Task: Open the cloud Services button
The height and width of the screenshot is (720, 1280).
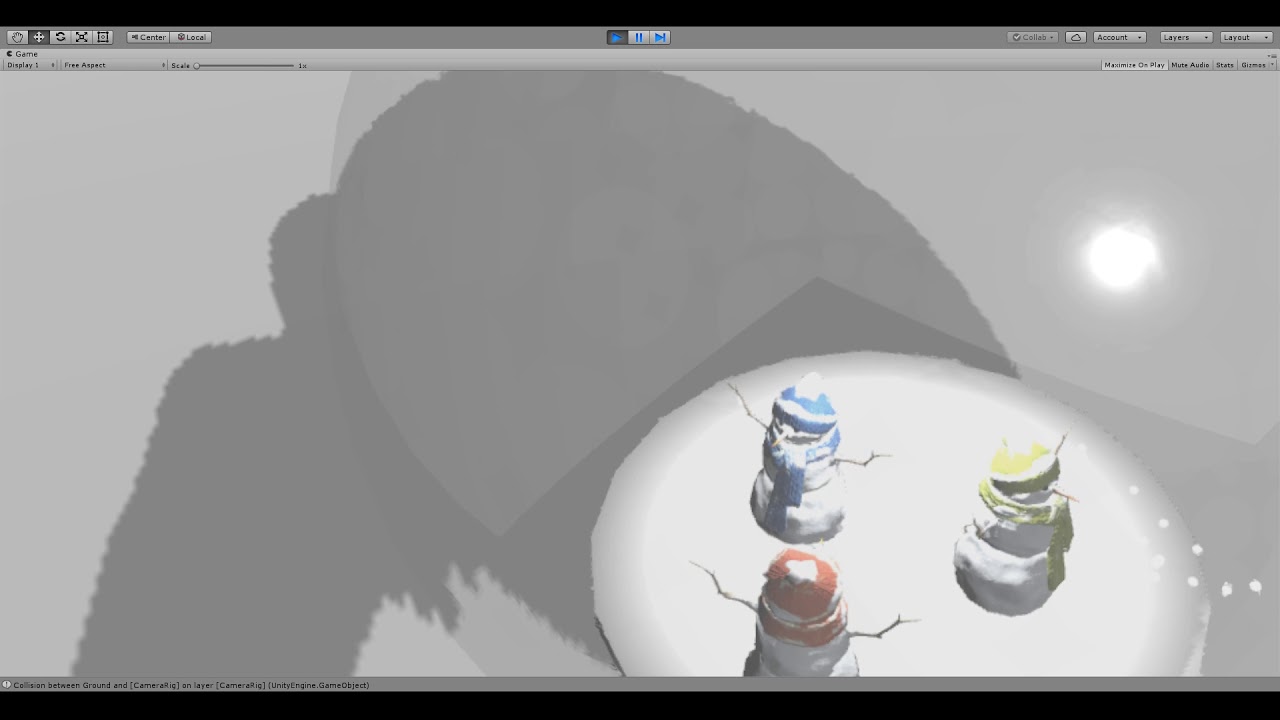Action: (x=1076, y=37)
